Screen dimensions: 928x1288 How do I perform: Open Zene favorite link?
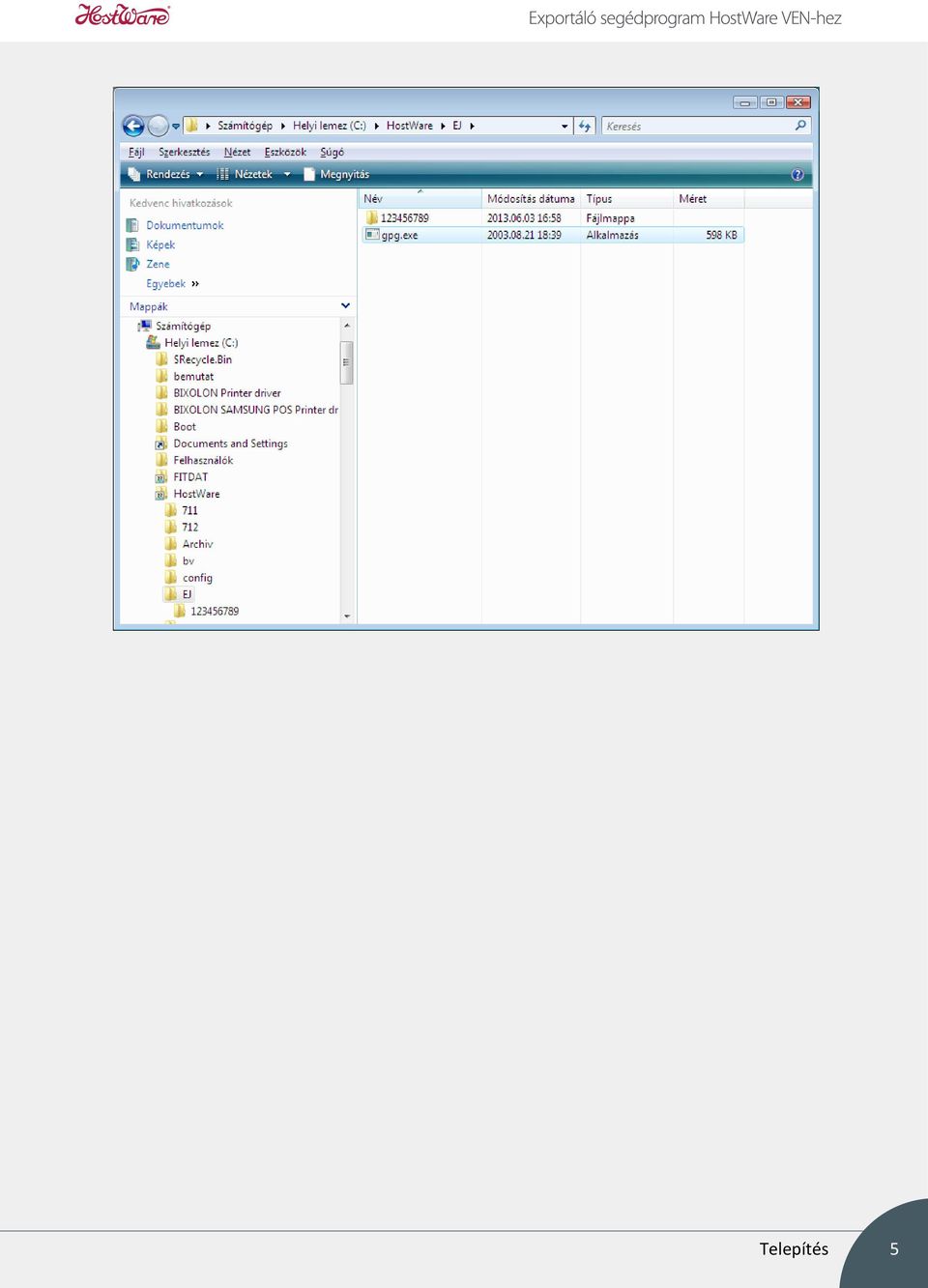(158, 264)
